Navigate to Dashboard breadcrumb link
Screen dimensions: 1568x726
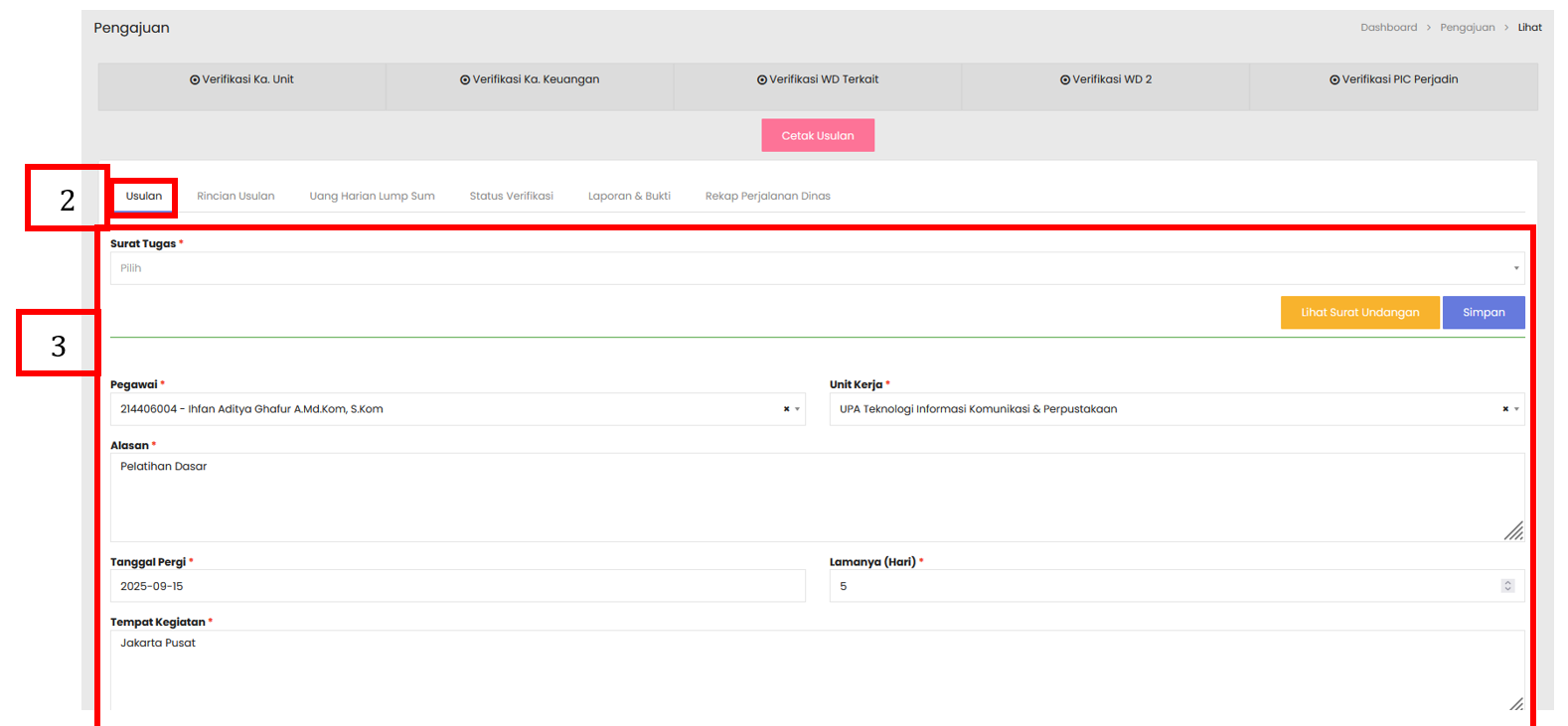pyautogui.click(x=1388, y=28)
